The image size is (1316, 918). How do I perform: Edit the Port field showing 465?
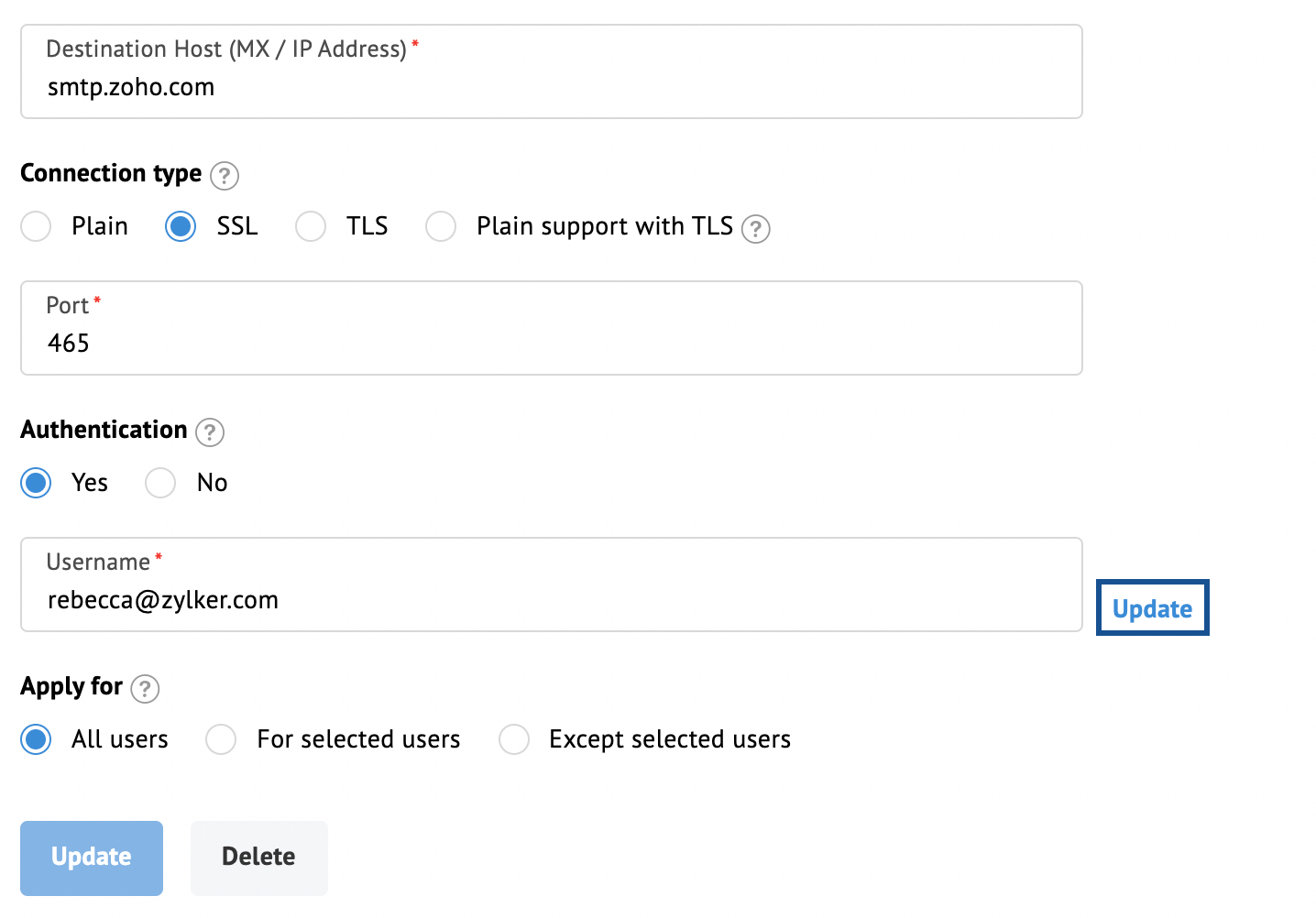[x=552, y=328]
